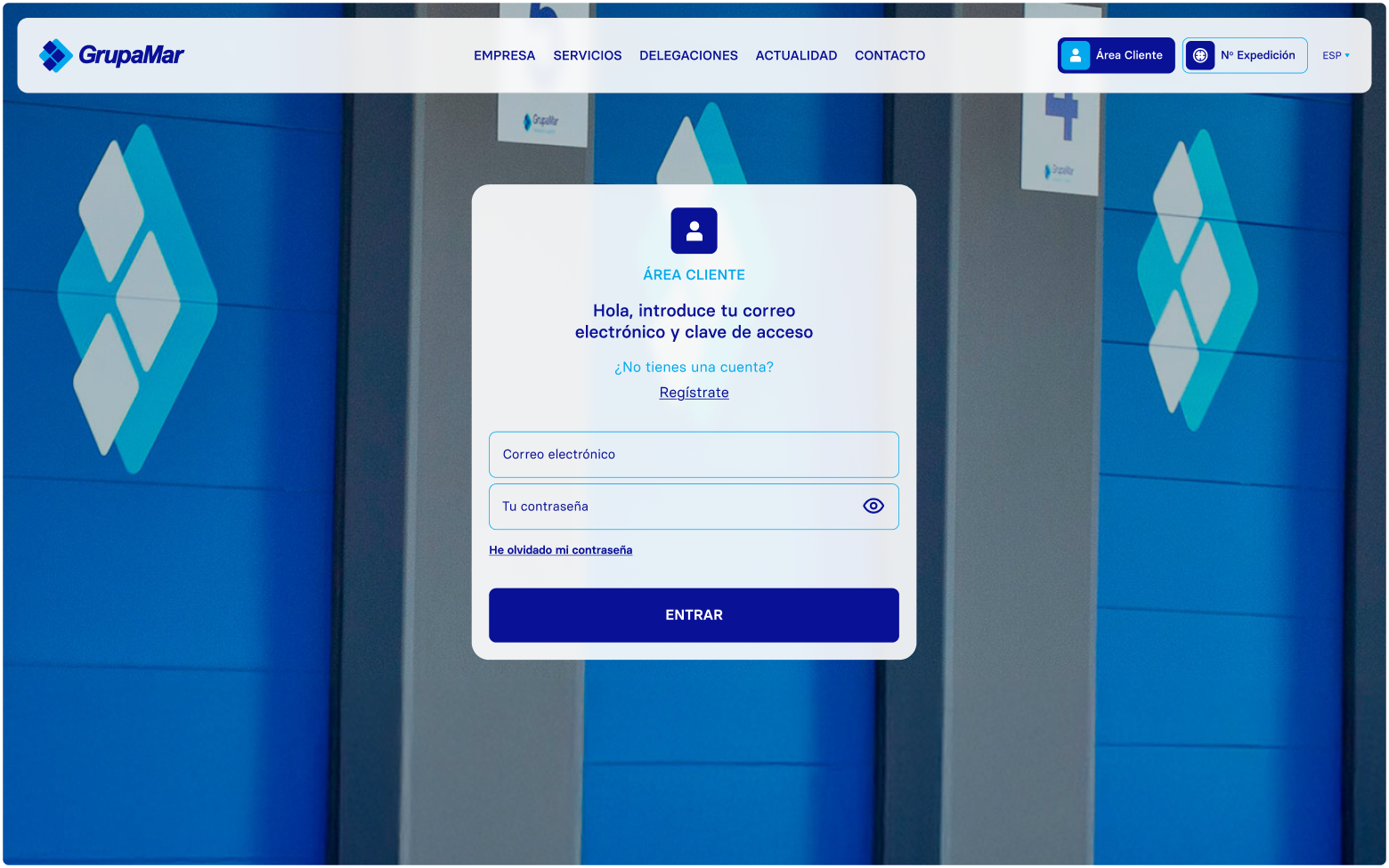
Task: Select SERVICIOS from the navigation
Action: [x=587, y=55]
